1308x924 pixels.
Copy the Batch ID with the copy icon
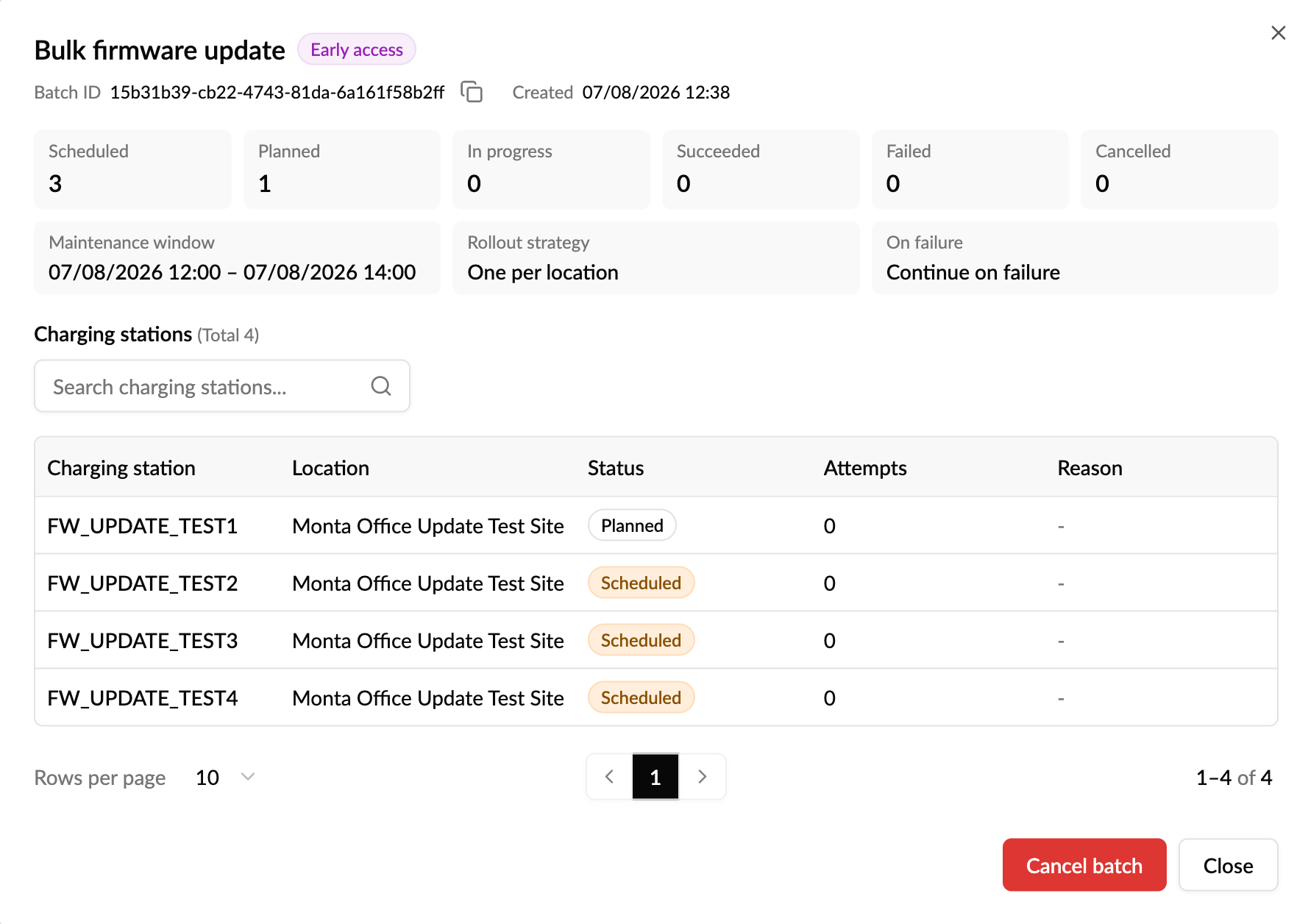coord(472,92)
